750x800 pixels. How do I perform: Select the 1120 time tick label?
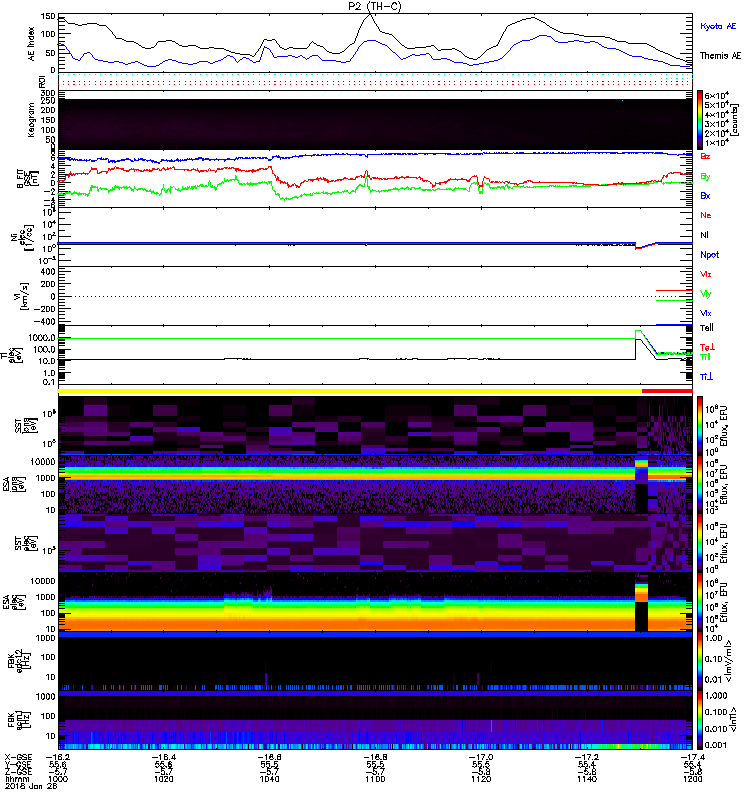click(x=481, y=779)
